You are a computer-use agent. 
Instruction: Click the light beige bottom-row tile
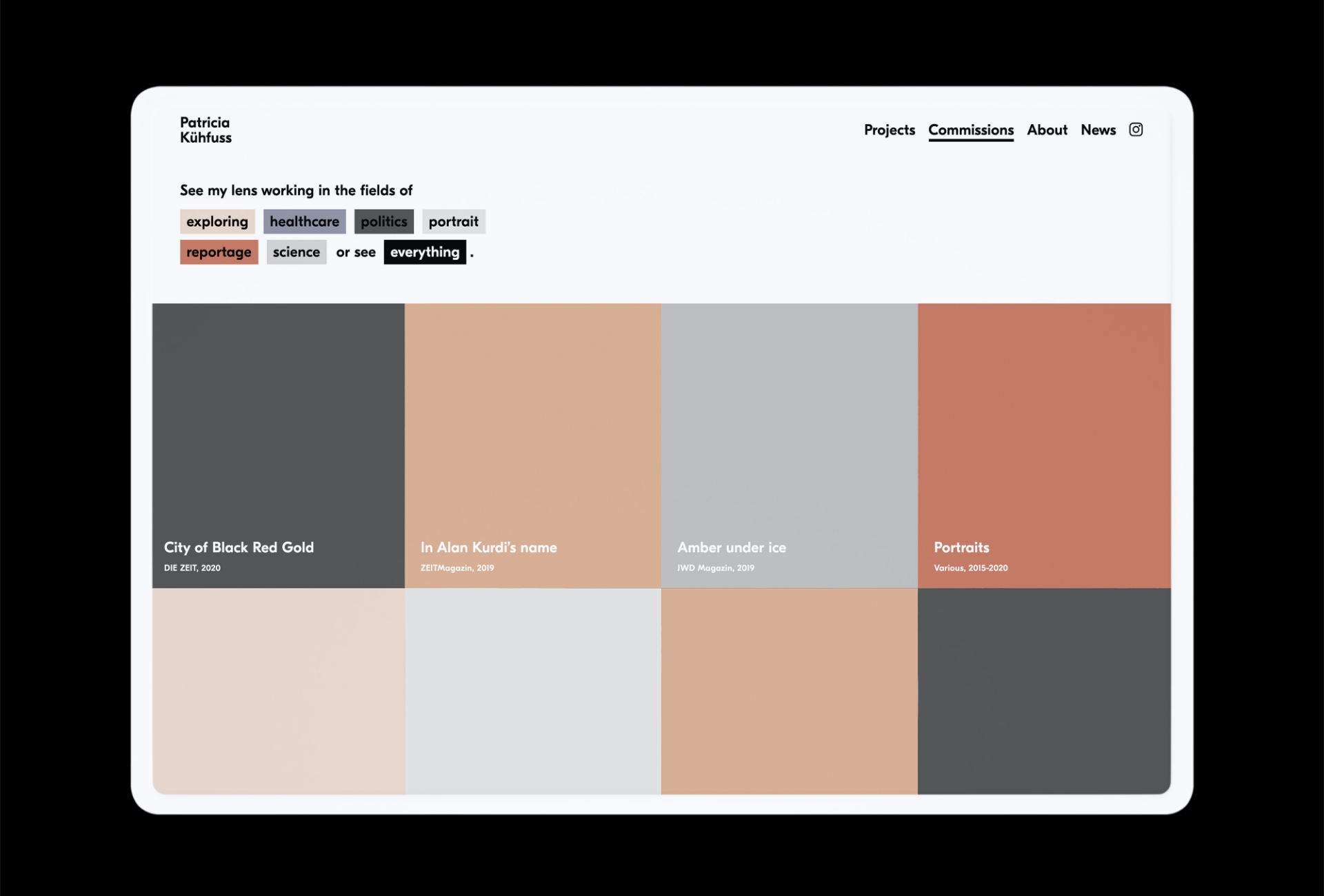278,691
